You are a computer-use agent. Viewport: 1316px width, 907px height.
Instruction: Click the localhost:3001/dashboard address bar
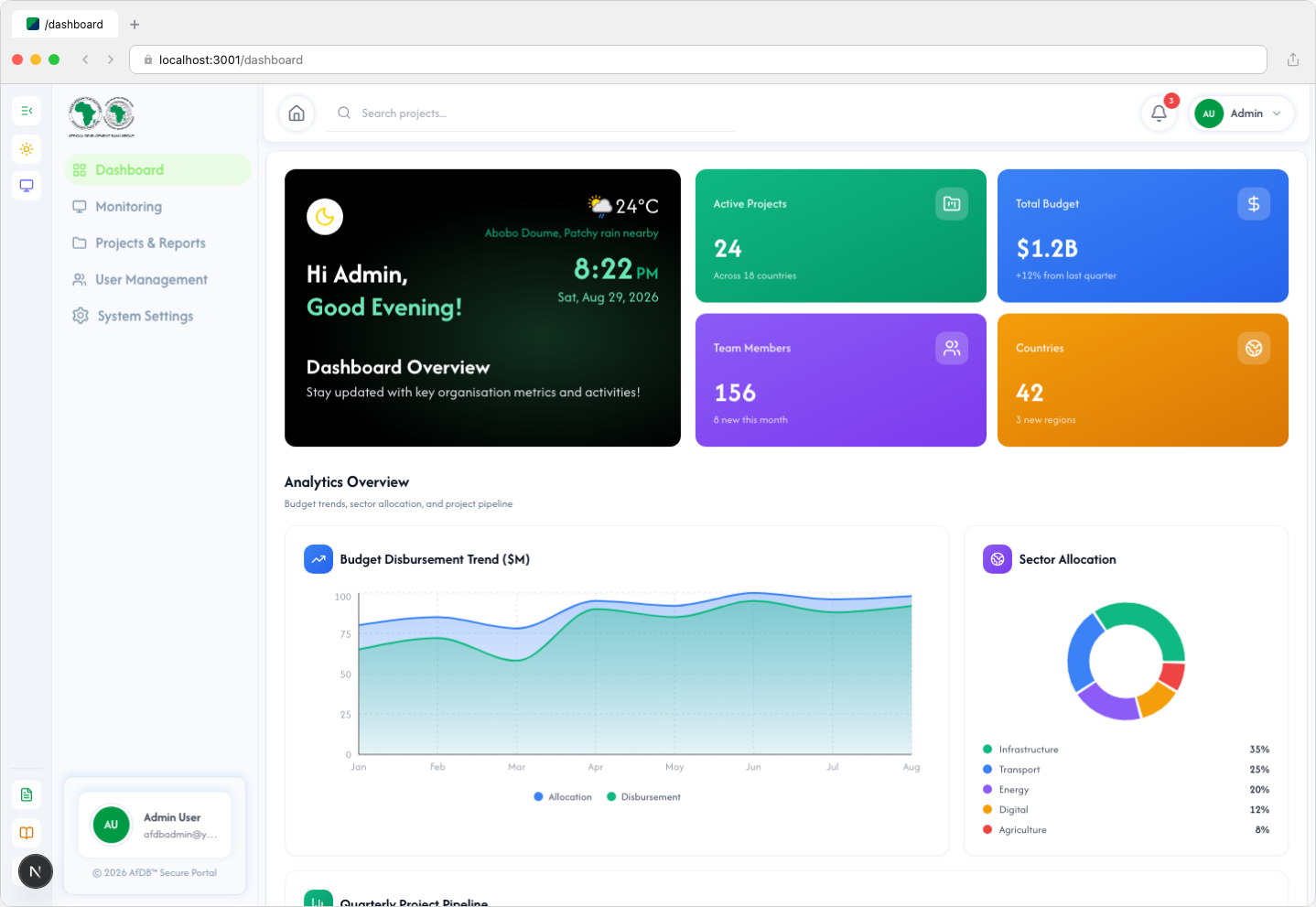pos(698,59)
